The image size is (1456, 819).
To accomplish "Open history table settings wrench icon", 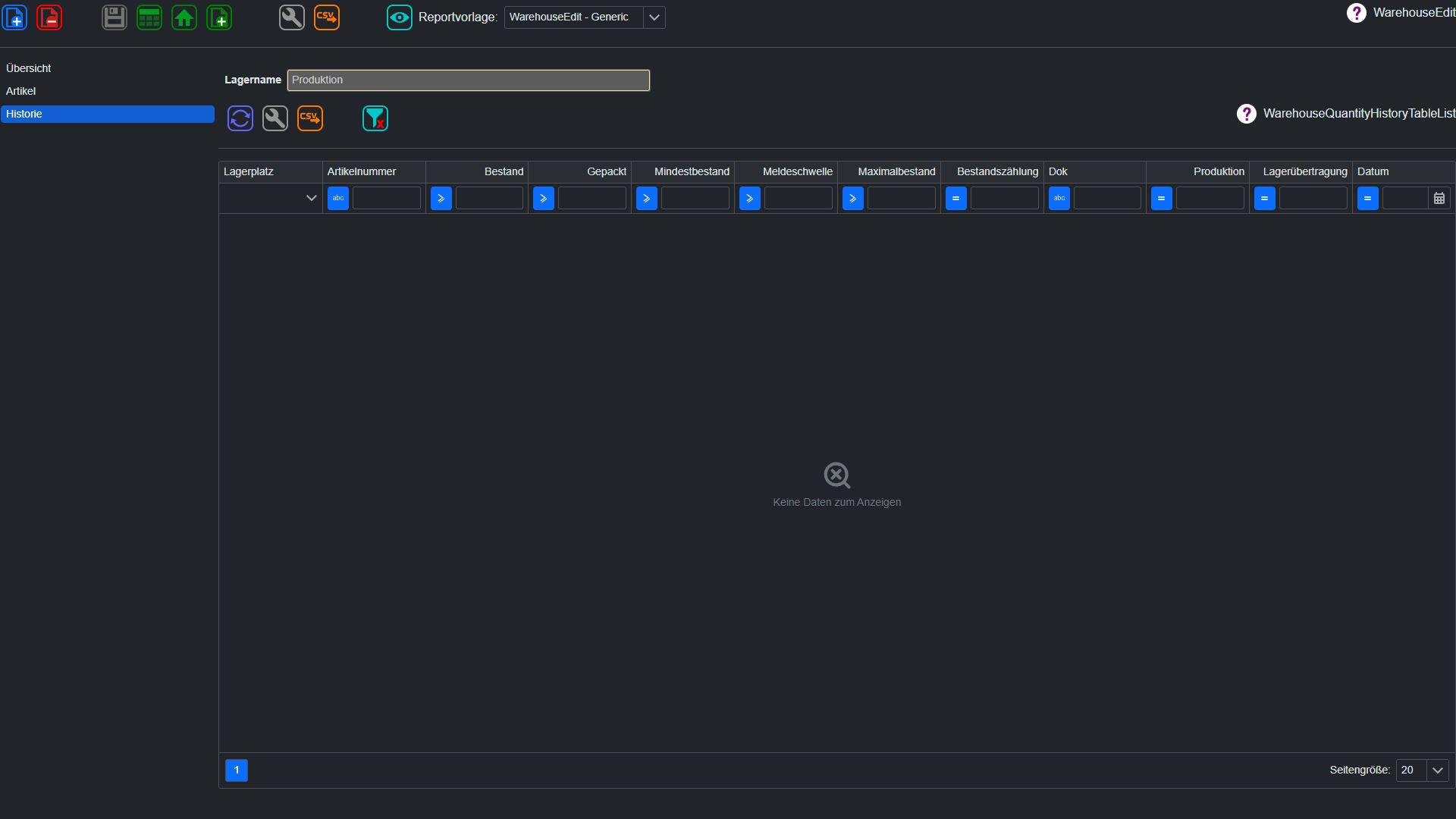I will pyautogui.click(x=275, y=118).
